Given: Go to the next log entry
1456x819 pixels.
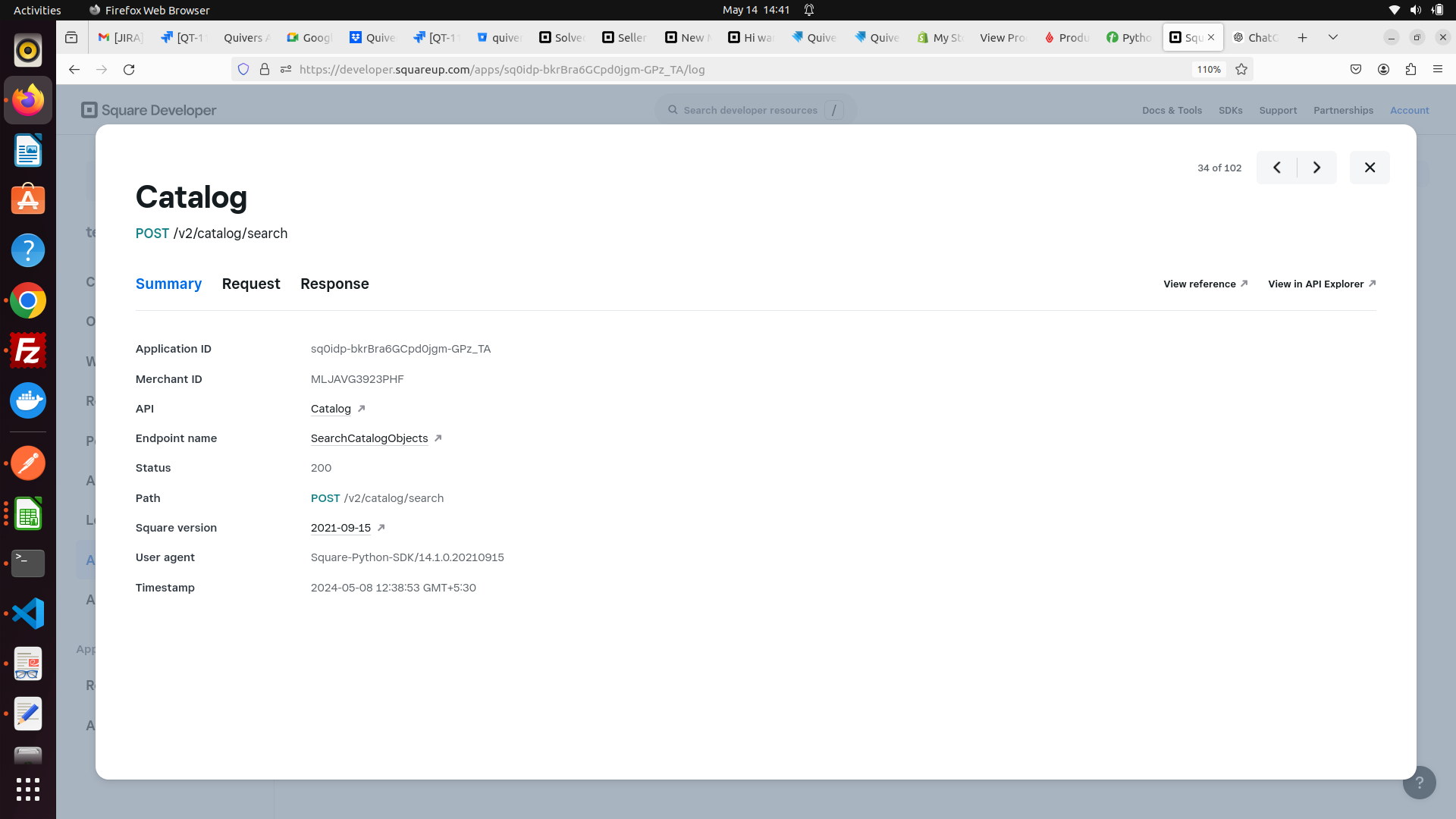Looking at the screenshot, I should point(1316,167).
